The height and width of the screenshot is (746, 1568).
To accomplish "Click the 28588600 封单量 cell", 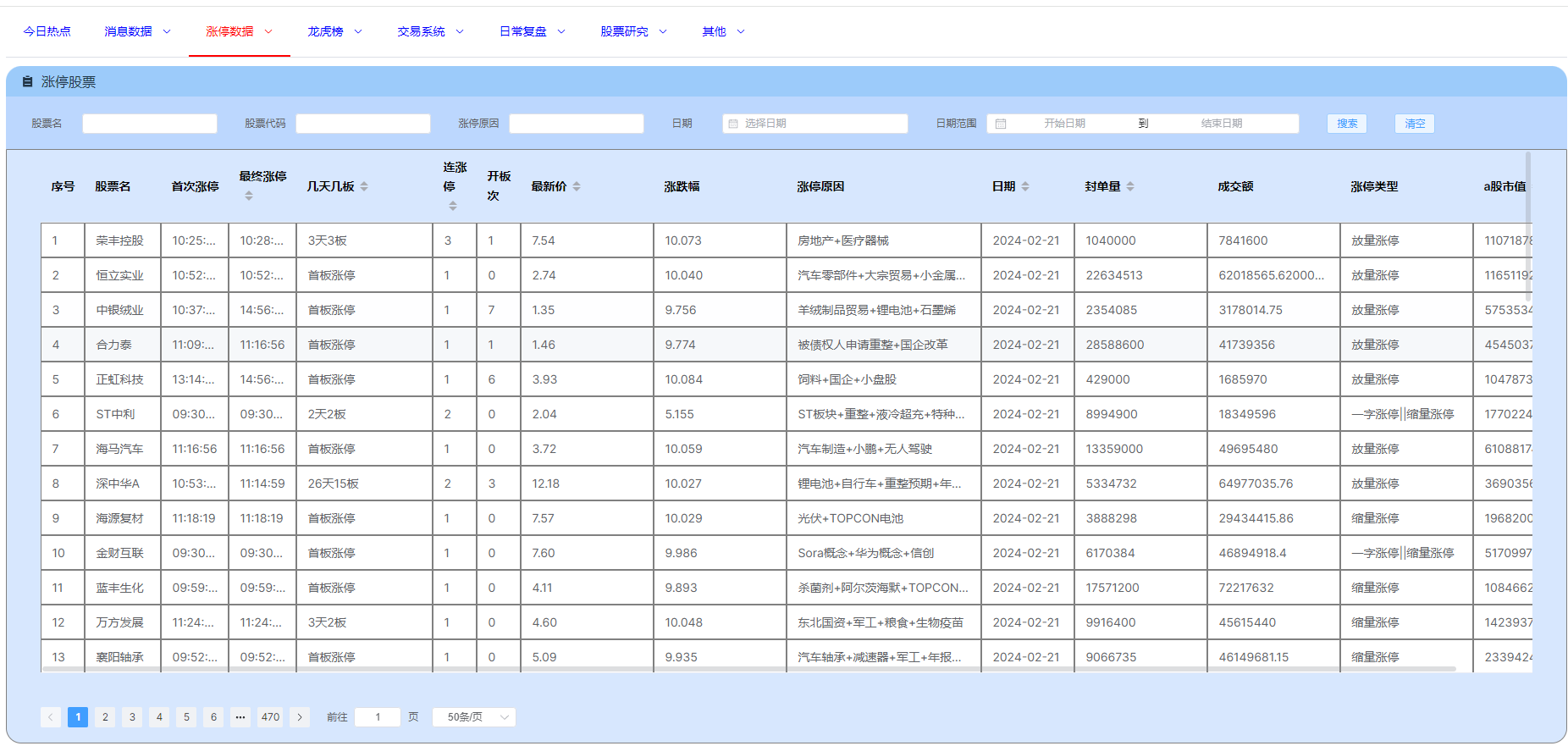I will coord(1141,345).
